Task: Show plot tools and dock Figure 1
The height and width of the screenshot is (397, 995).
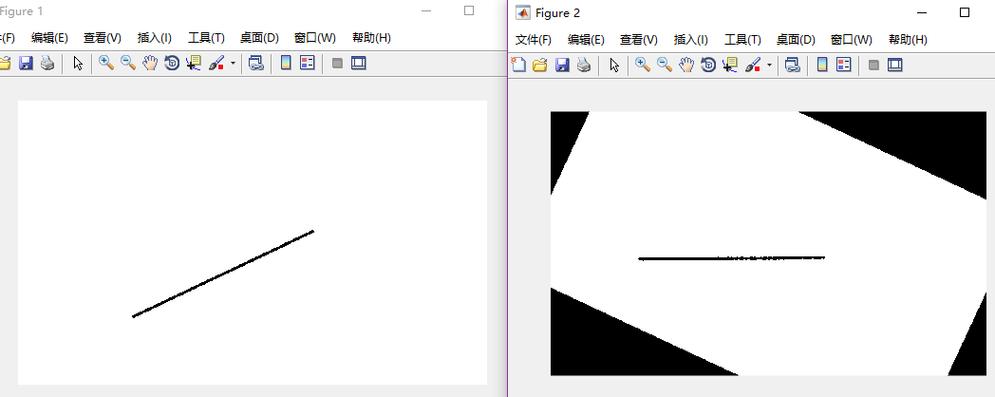Action: tap(359, 63)
